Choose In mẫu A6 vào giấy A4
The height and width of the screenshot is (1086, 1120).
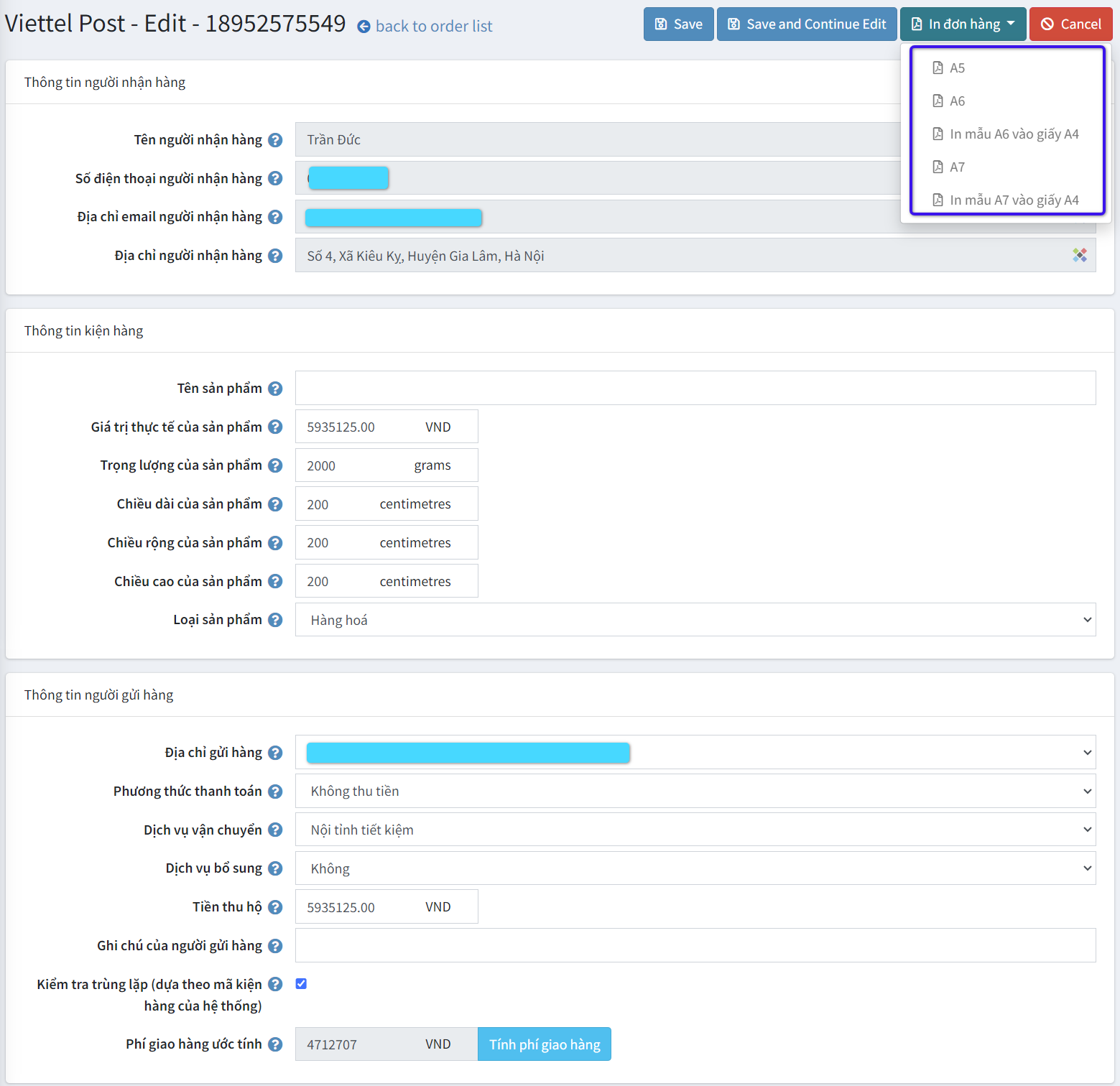coord(1006,134)
